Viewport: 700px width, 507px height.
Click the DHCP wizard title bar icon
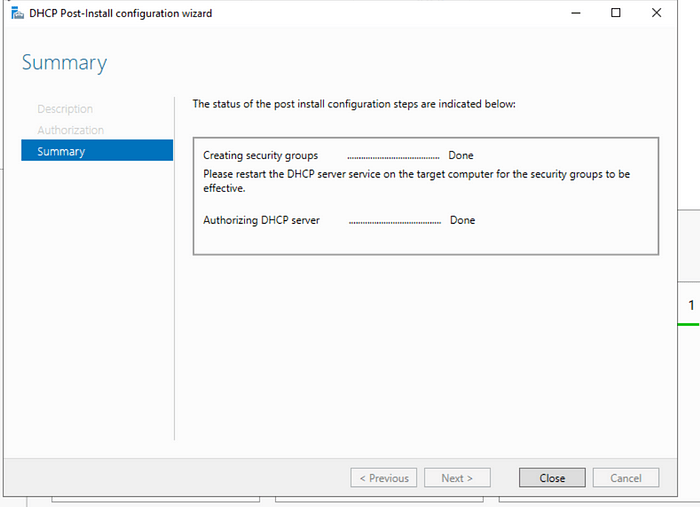(x=17, y=13)
